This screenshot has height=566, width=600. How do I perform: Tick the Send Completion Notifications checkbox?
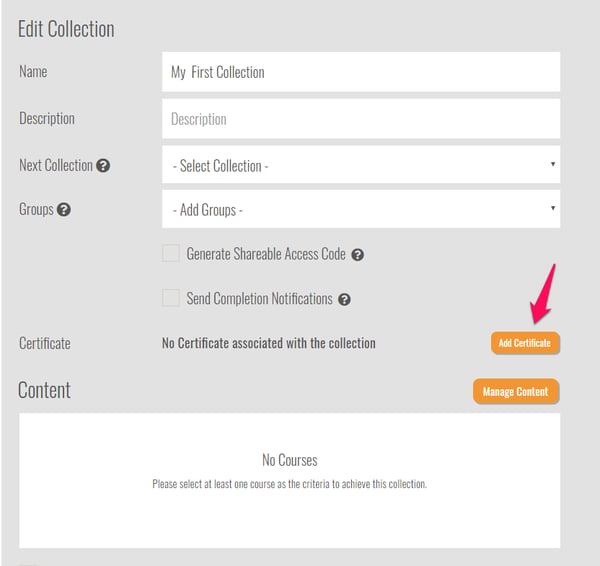pos(171,298)
